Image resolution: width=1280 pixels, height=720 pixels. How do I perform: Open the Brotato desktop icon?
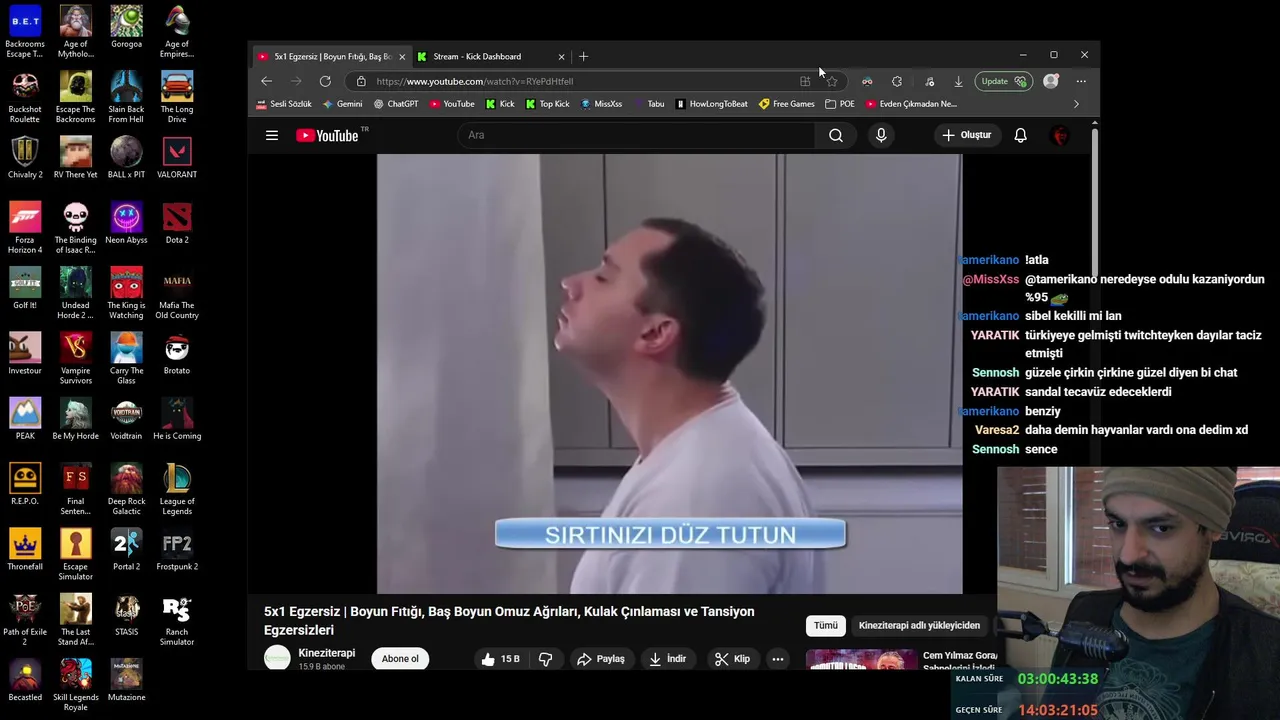(177, 355)
